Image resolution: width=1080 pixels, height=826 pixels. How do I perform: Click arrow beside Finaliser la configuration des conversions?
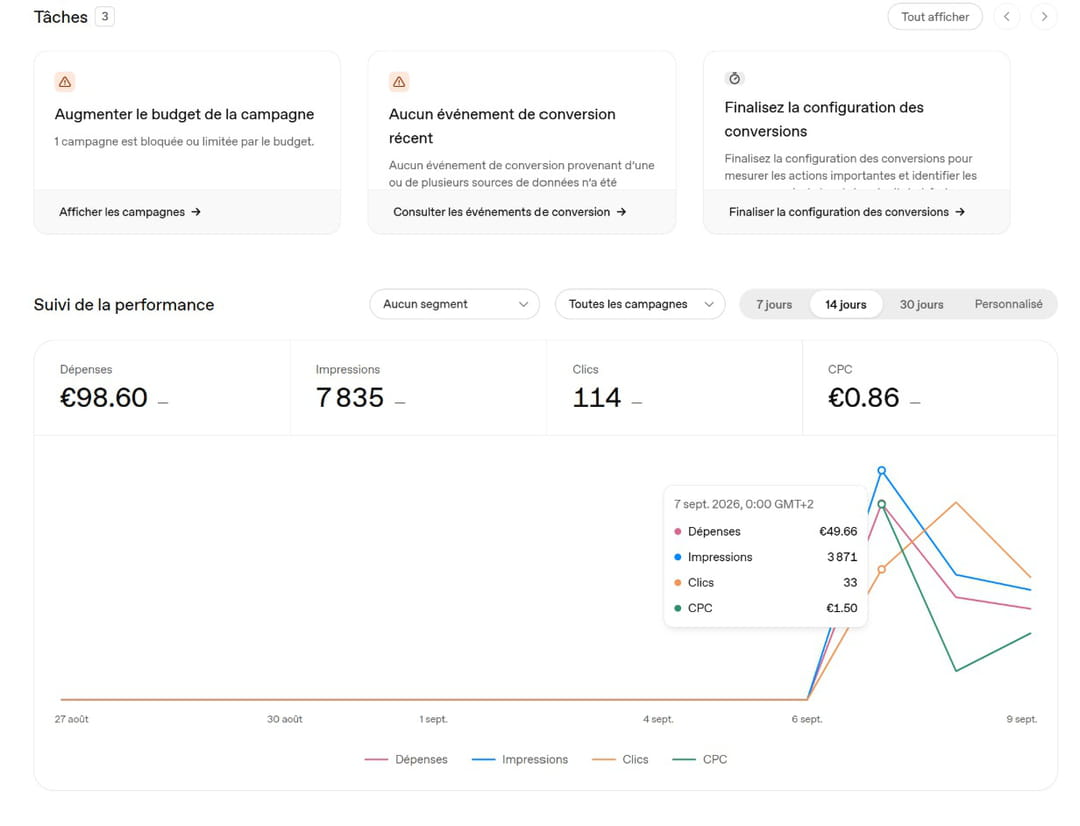960,212
